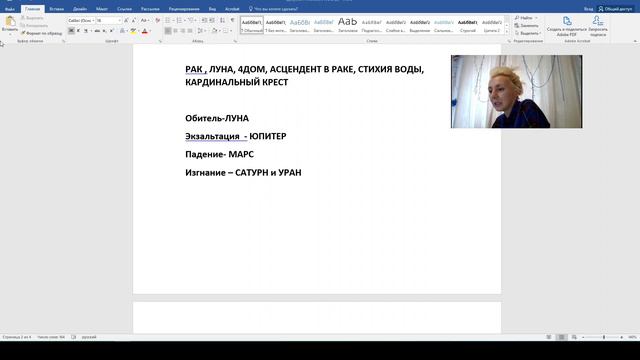Open the Файл tab
The height and width of the screenshot is (360, 640).
coord(10,9)
